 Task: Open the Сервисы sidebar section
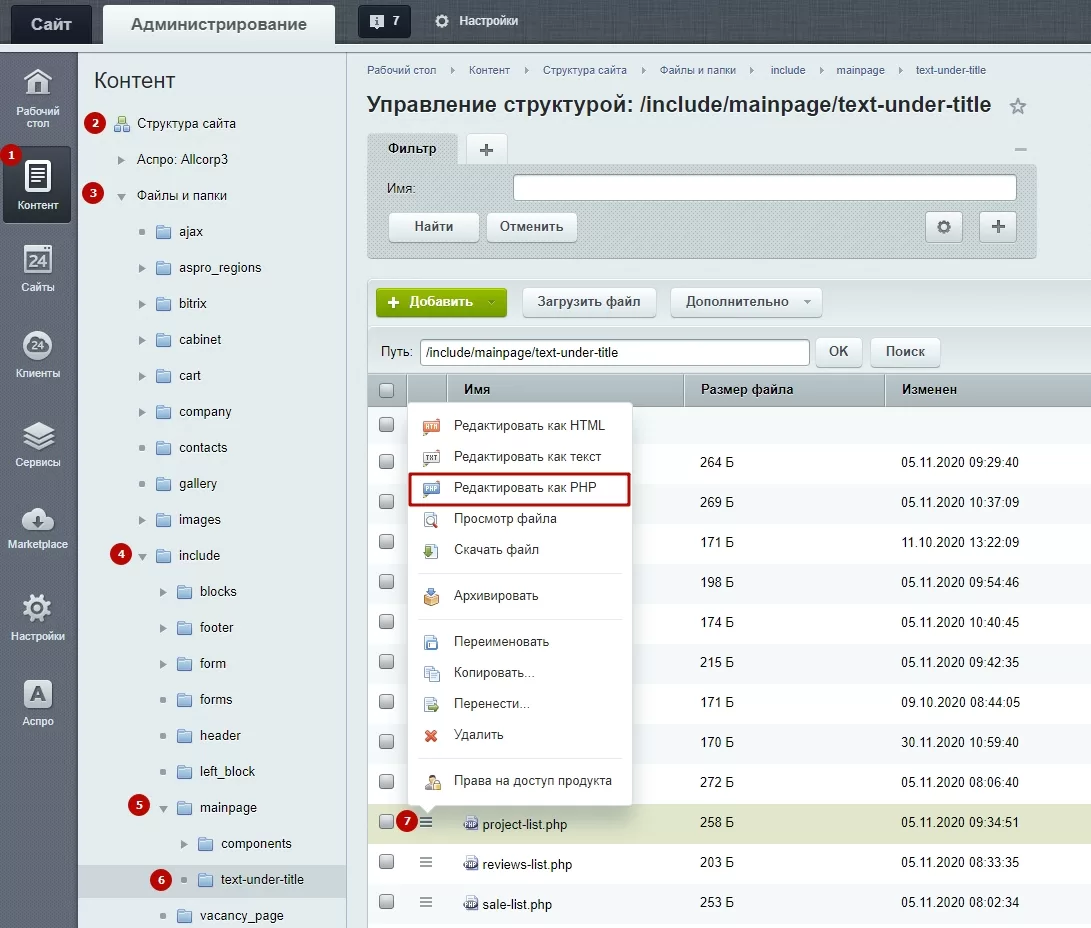[38, 445]
